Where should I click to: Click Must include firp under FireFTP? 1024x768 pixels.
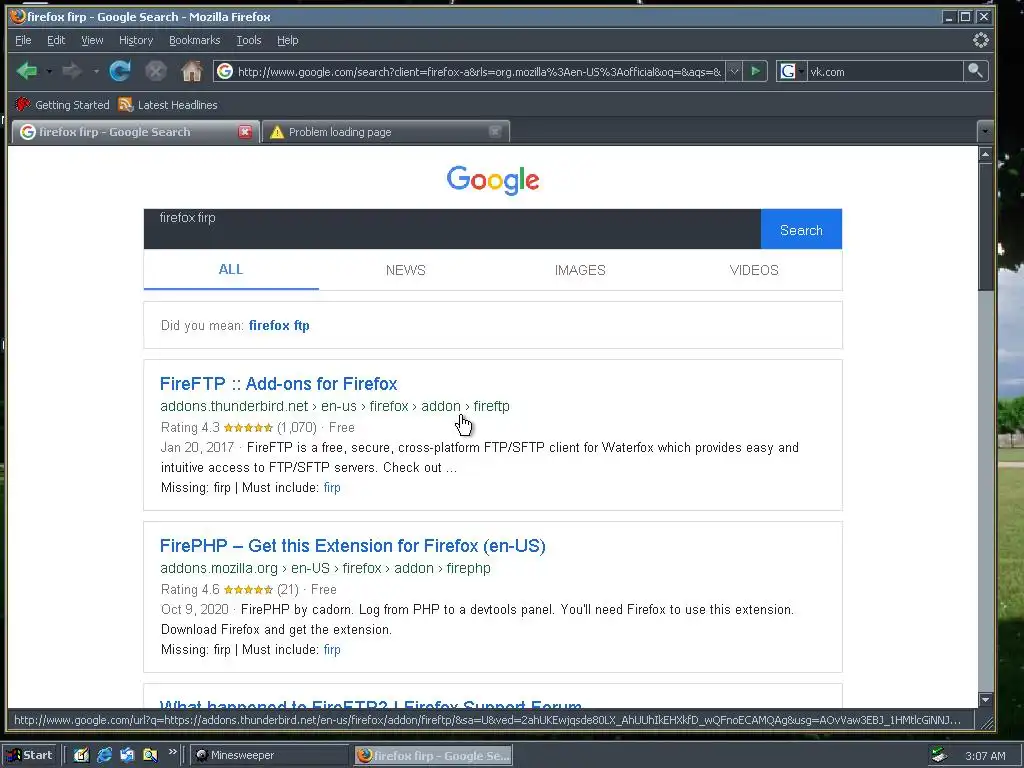pyautogui.click(x=332, y=487)
